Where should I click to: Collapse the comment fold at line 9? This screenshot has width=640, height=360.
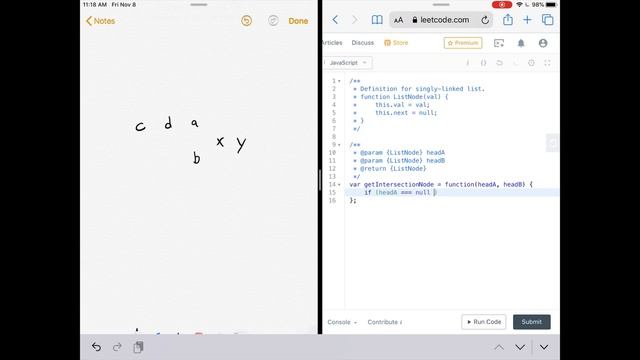point(339,145)
